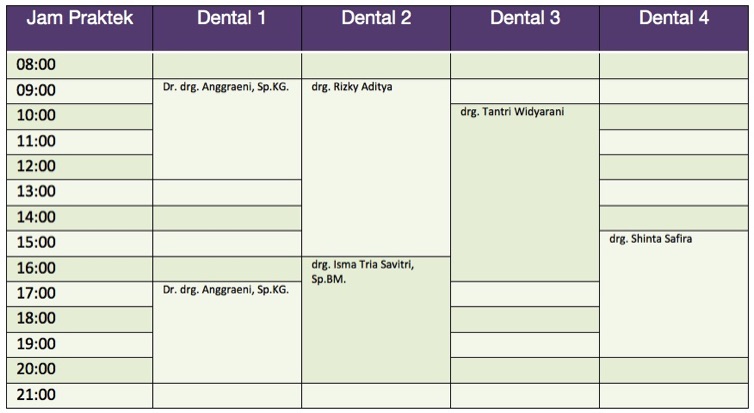The height and width of the screenshot is (413, 754).
Task: Select the Dental 2 column header
Action: [376, 19]
